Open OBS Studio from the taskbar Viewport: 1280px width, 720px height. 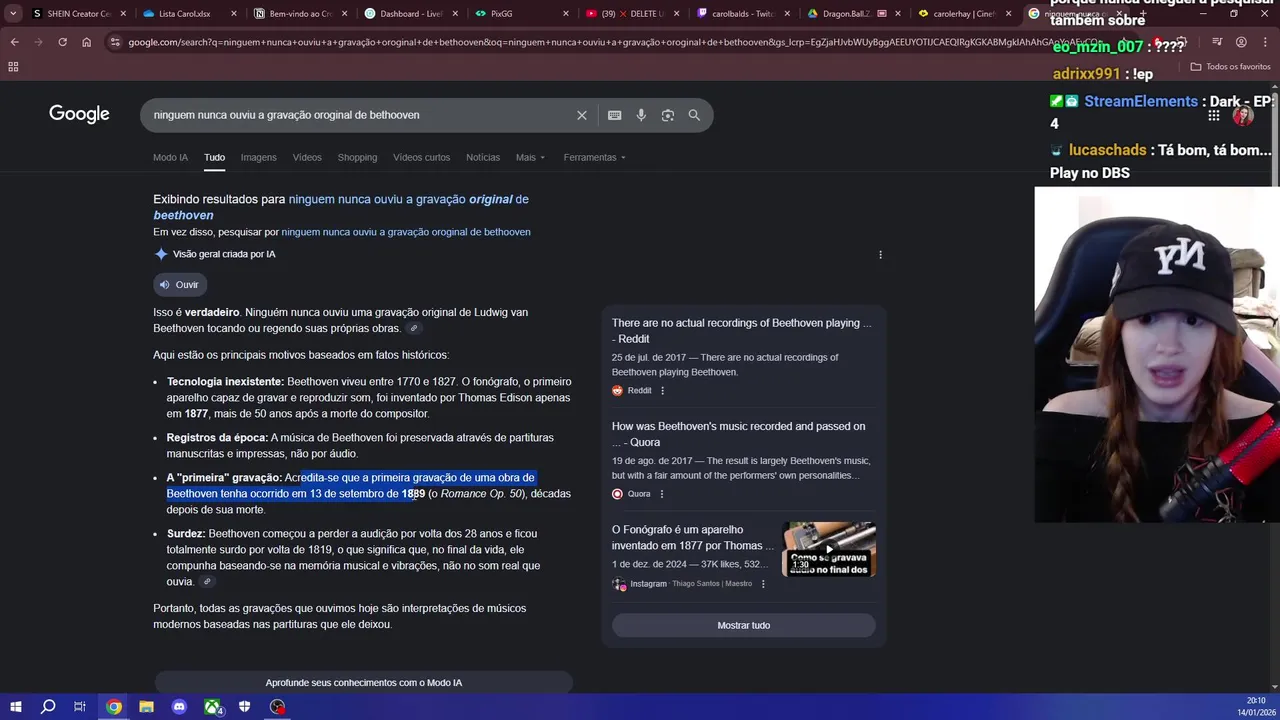pyautogui.click(x=278, y=707)
